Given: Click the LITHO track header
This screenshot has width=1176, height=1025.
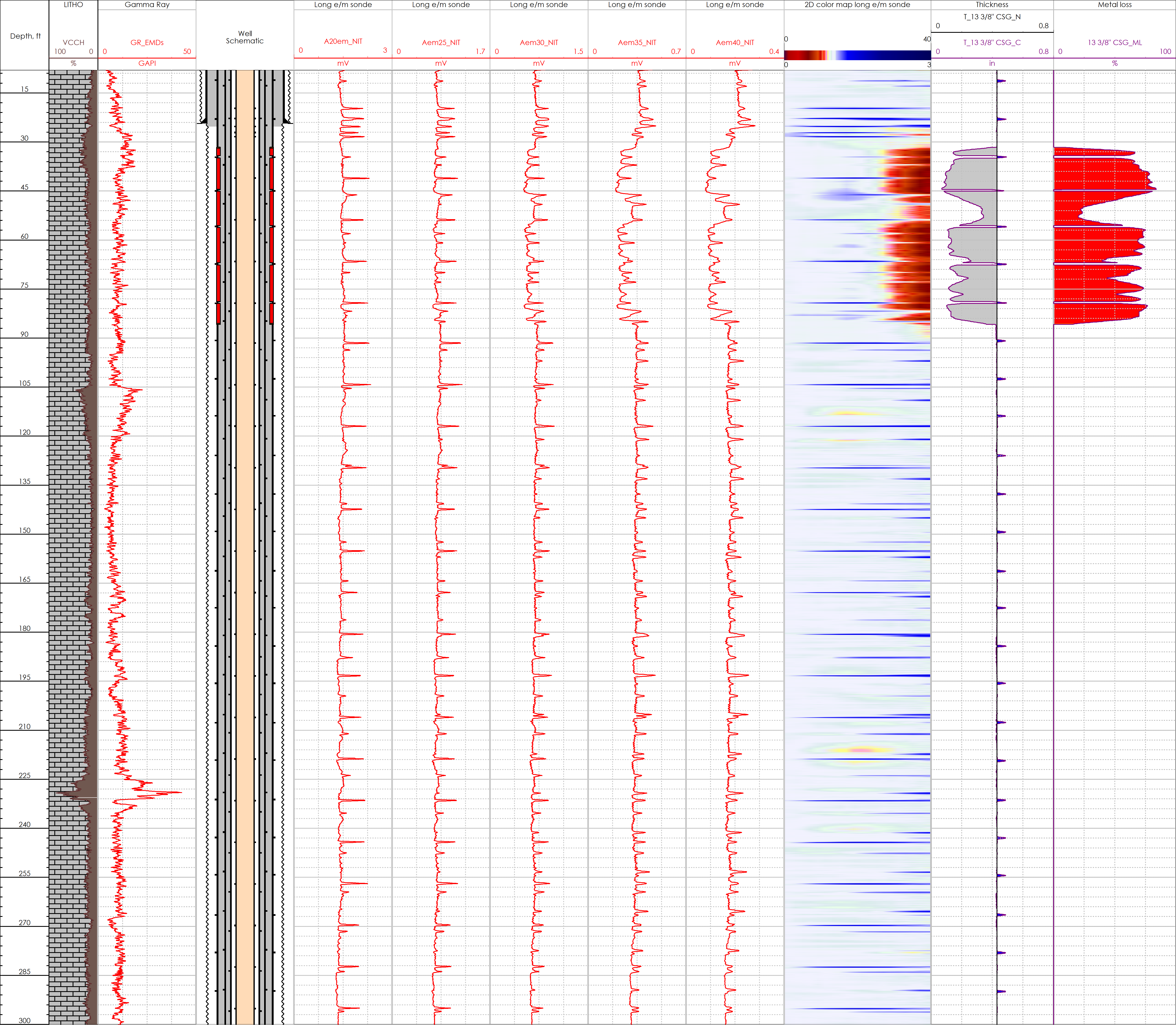Looking at the screenshot, I should 73,5.
